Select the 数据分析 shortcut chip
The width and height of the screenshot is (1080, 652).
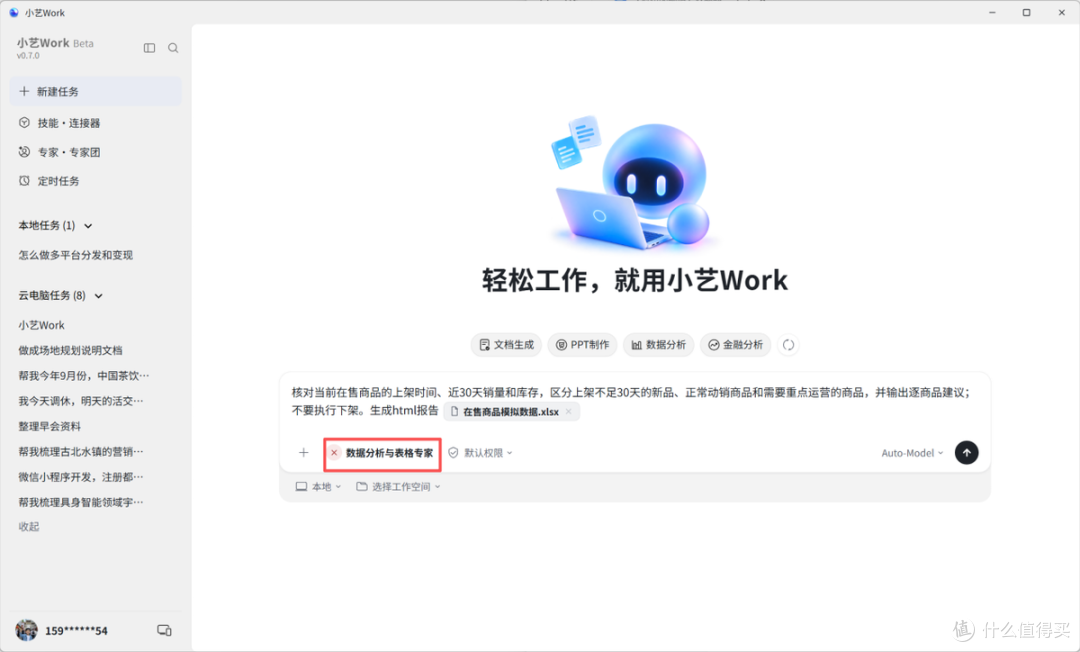point(658,345)
